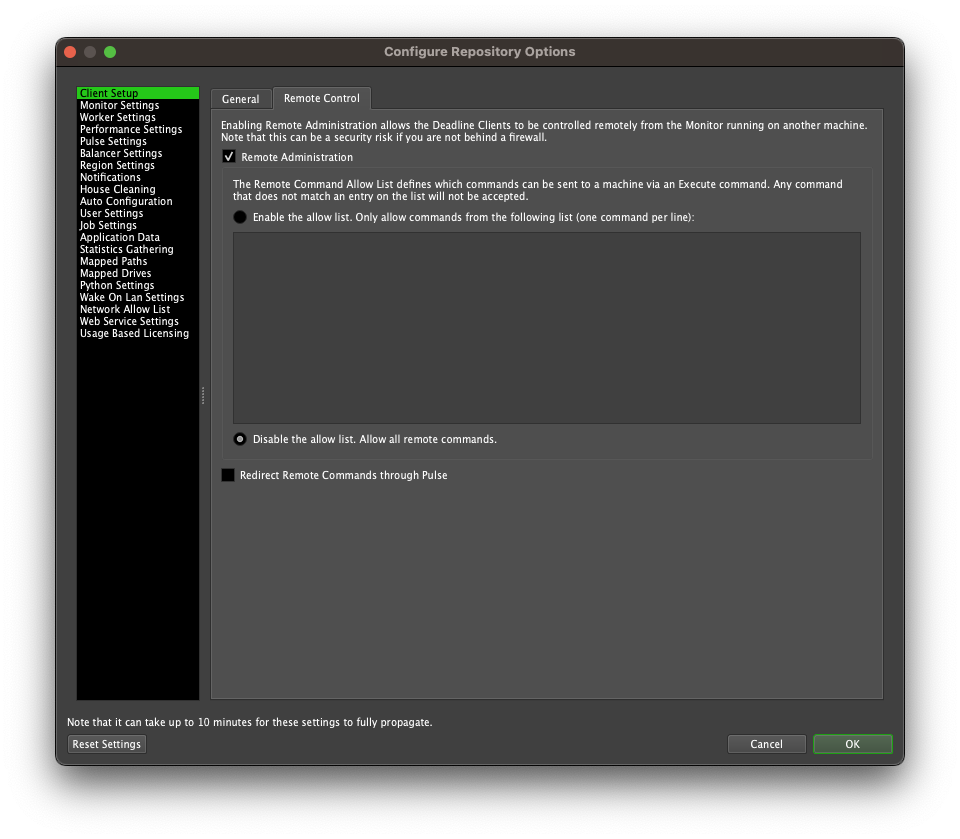Select Monitor Settings in the sidebar
Image resolution: width=960 pixels, height=839 pixels.
pyautogui.click(x=119, y=105)
